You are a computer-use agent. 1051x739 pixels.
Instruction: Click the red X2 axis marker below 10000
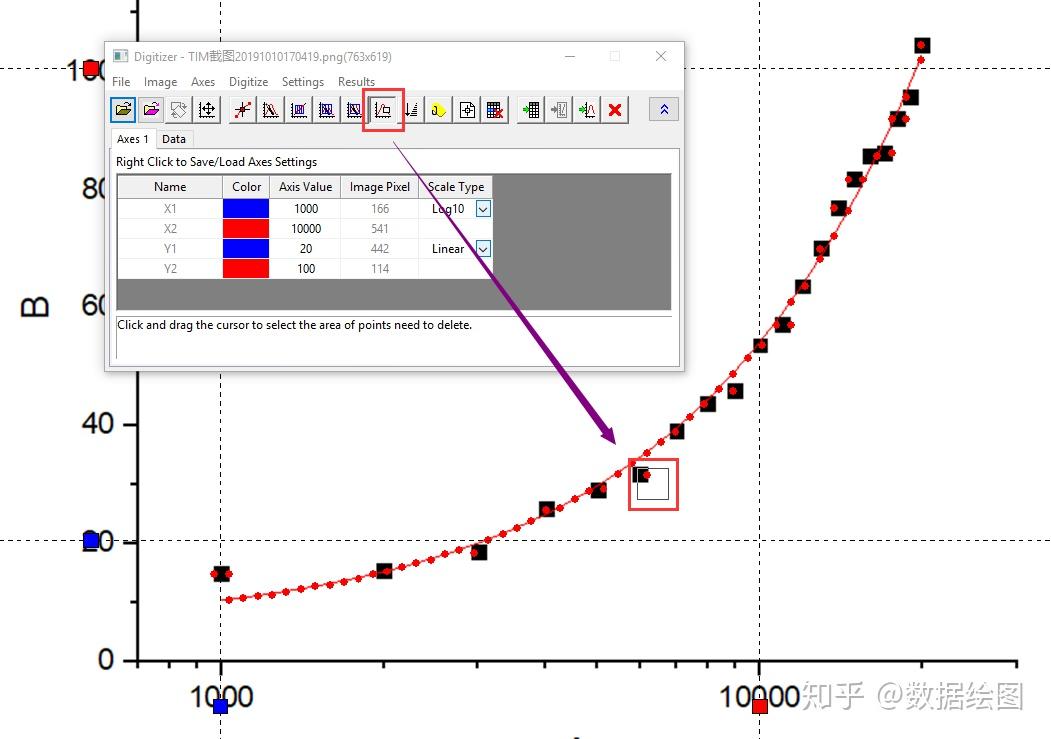[759, 706]
